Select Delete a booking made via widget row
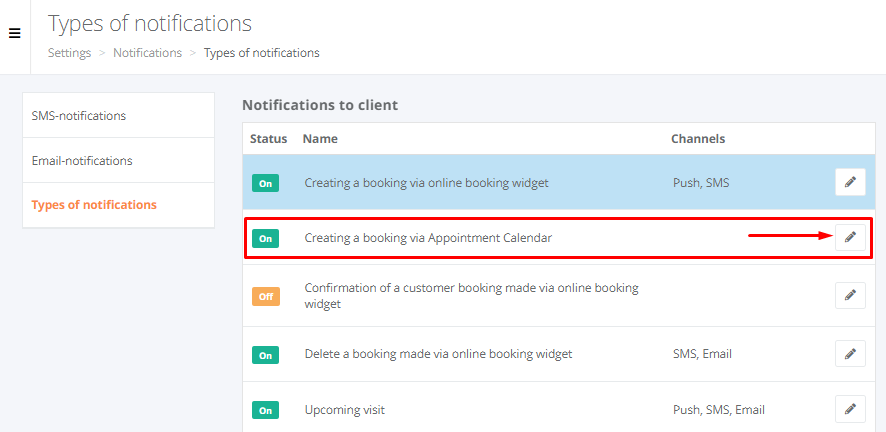886x432 pixels. coord(559,354)
